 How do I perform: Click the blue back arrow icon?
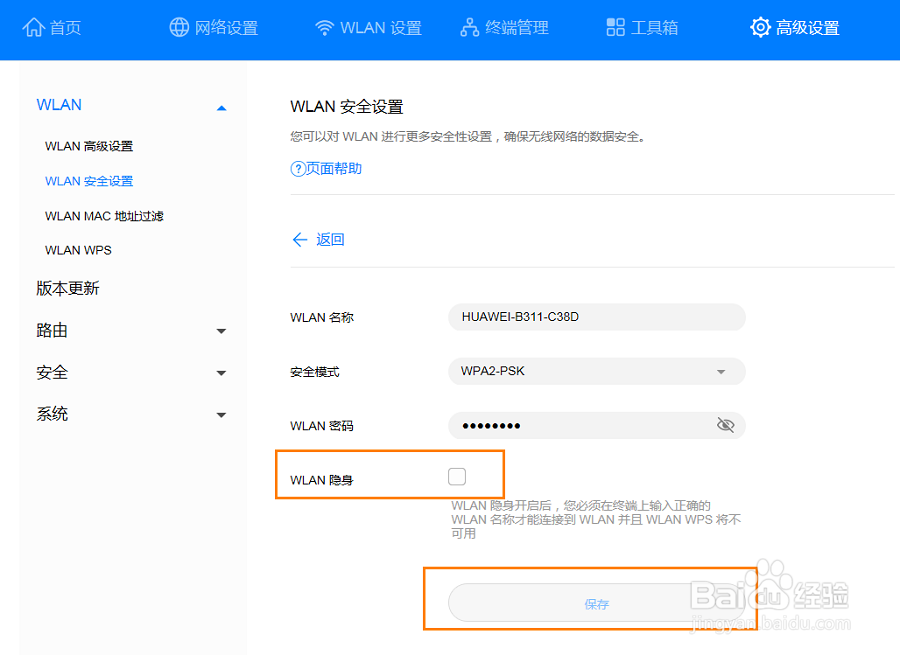pos(299,239)
